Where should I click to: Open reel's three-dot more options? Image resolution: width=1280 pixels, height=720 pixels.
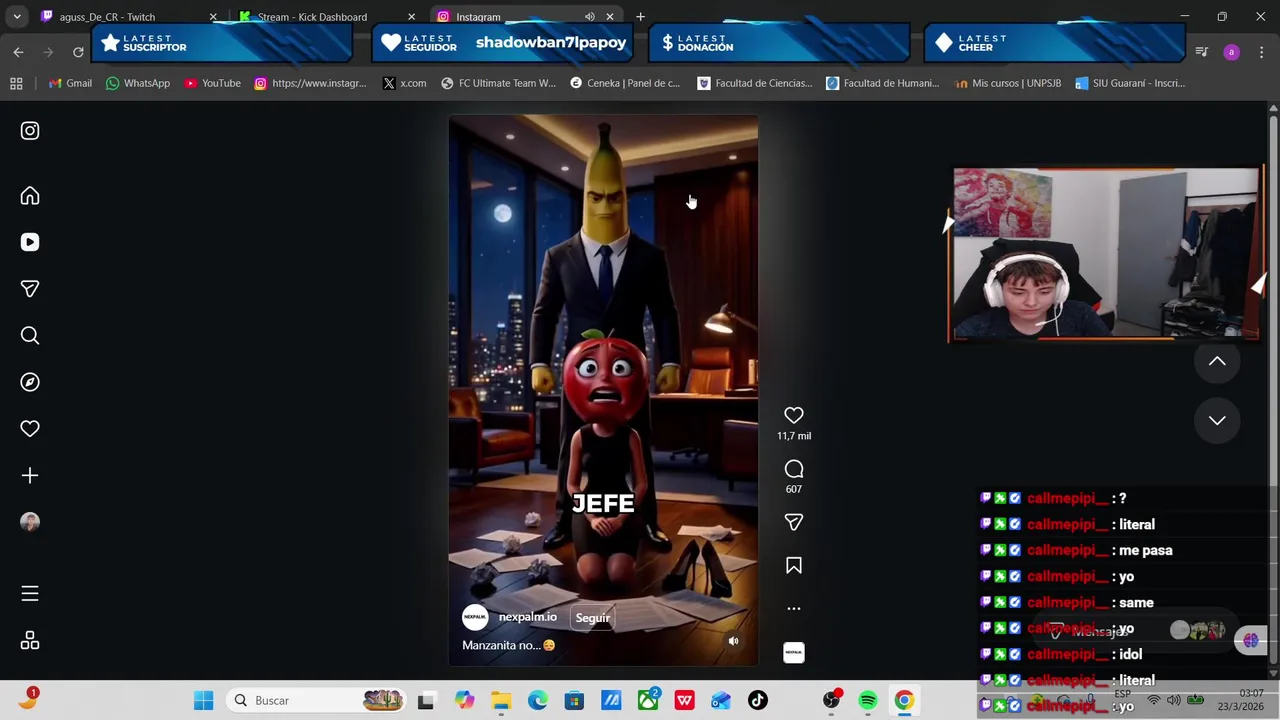tap(794, 608)
